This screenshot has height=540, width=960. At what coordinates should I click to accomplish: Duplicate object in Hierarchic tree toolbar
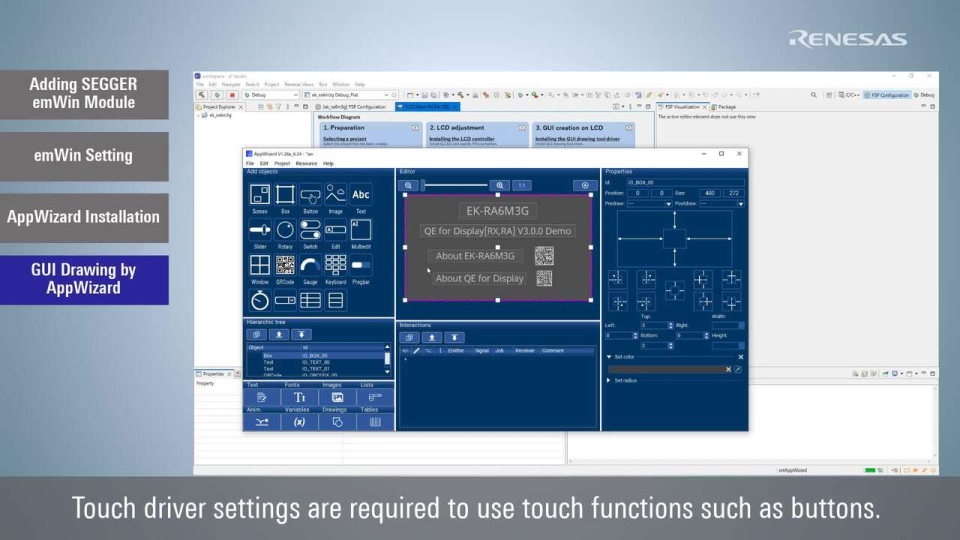[257, 334]
